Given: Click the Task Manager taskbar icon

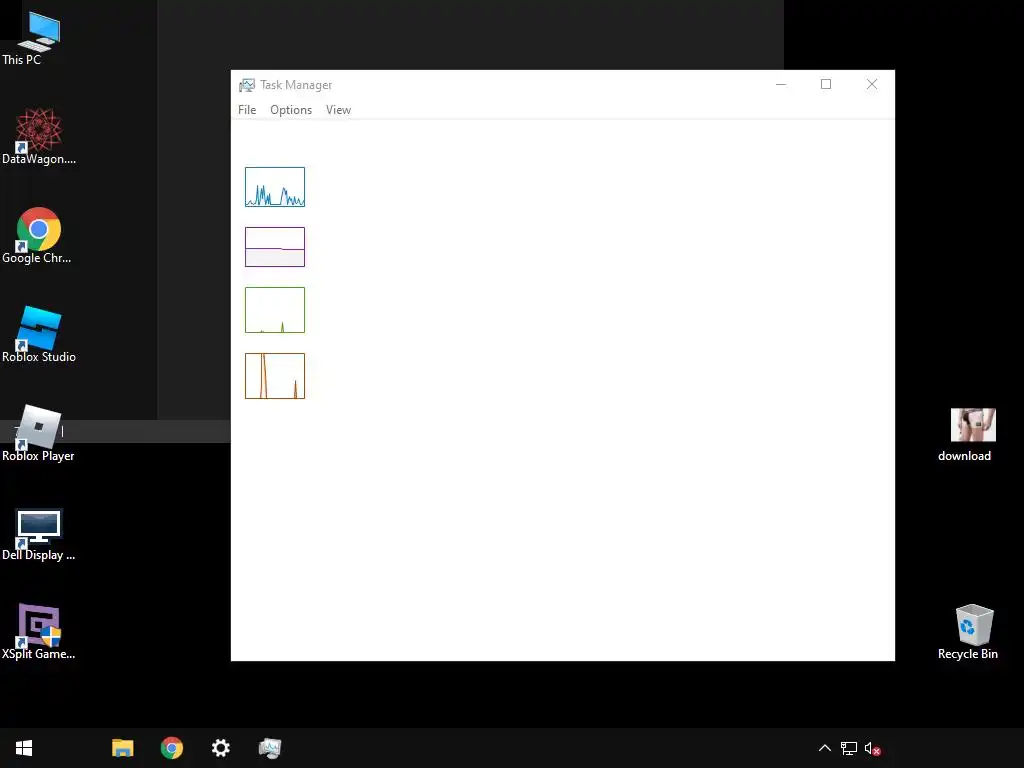Looking at the screenshot, I should pyautogui.click(x=270, y=748).
